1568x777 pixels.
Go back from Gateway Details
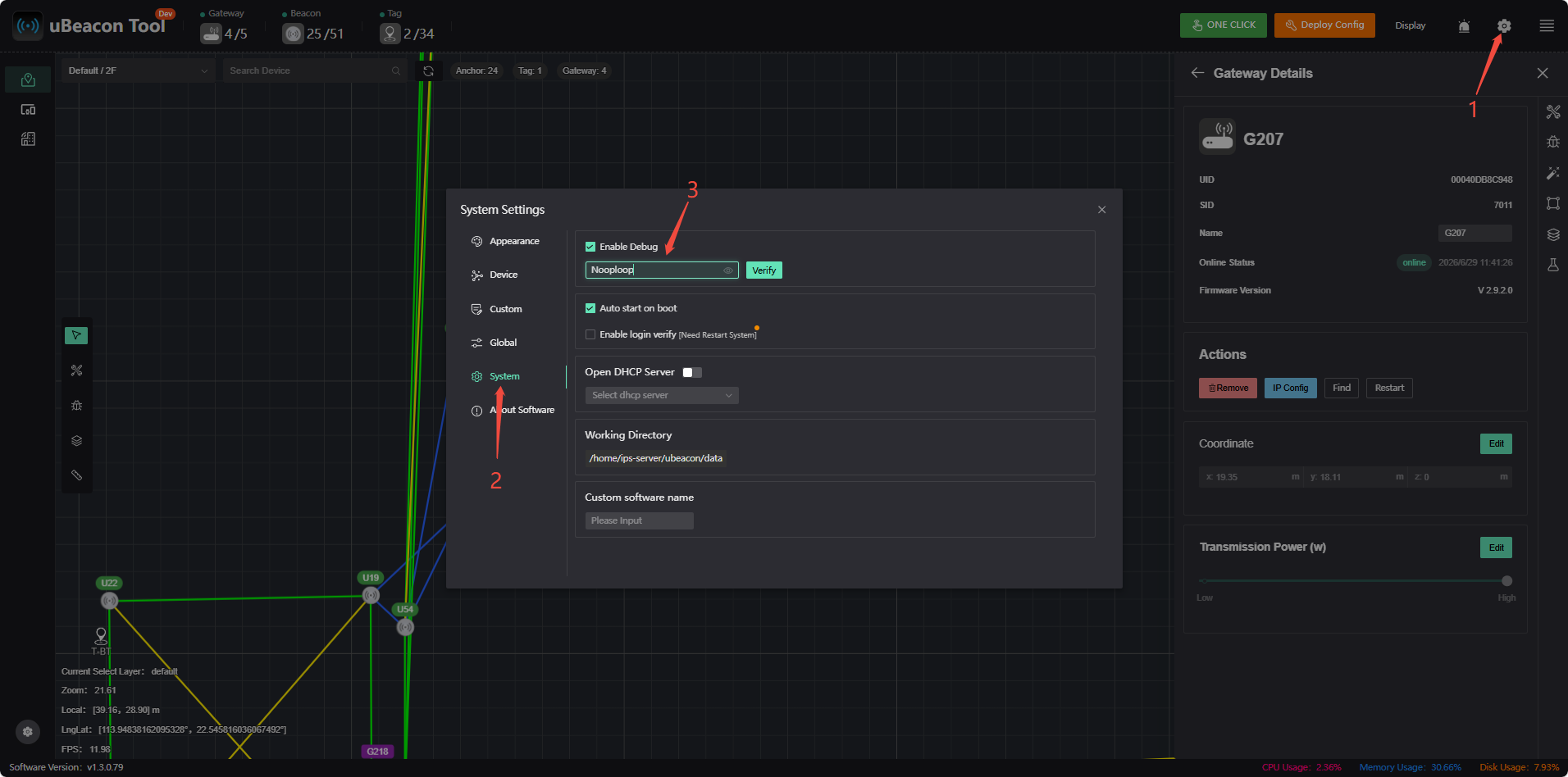(1197, 73)
